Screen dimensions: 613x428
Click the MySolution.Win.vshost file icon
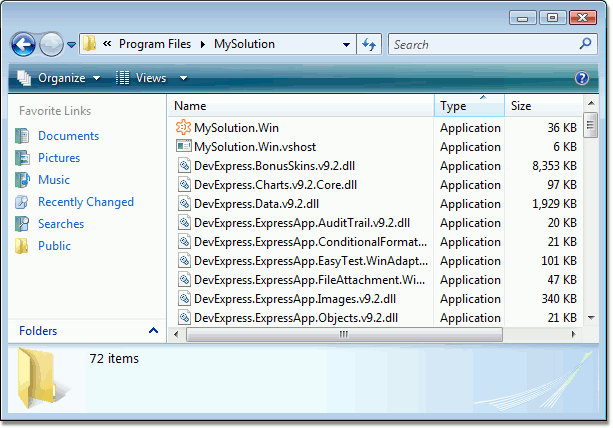183,146
